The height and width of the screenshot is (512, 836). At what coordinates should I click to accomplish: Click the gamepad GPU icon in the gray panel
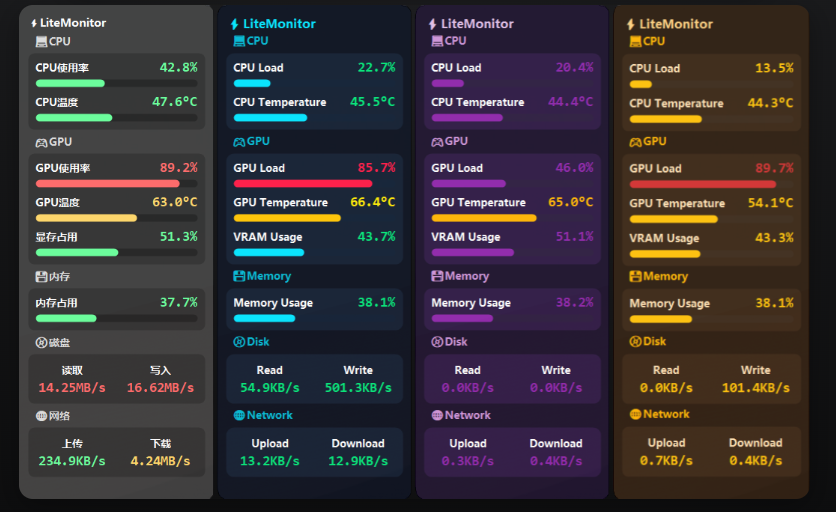pyautogui.click(x=41, y=143)
